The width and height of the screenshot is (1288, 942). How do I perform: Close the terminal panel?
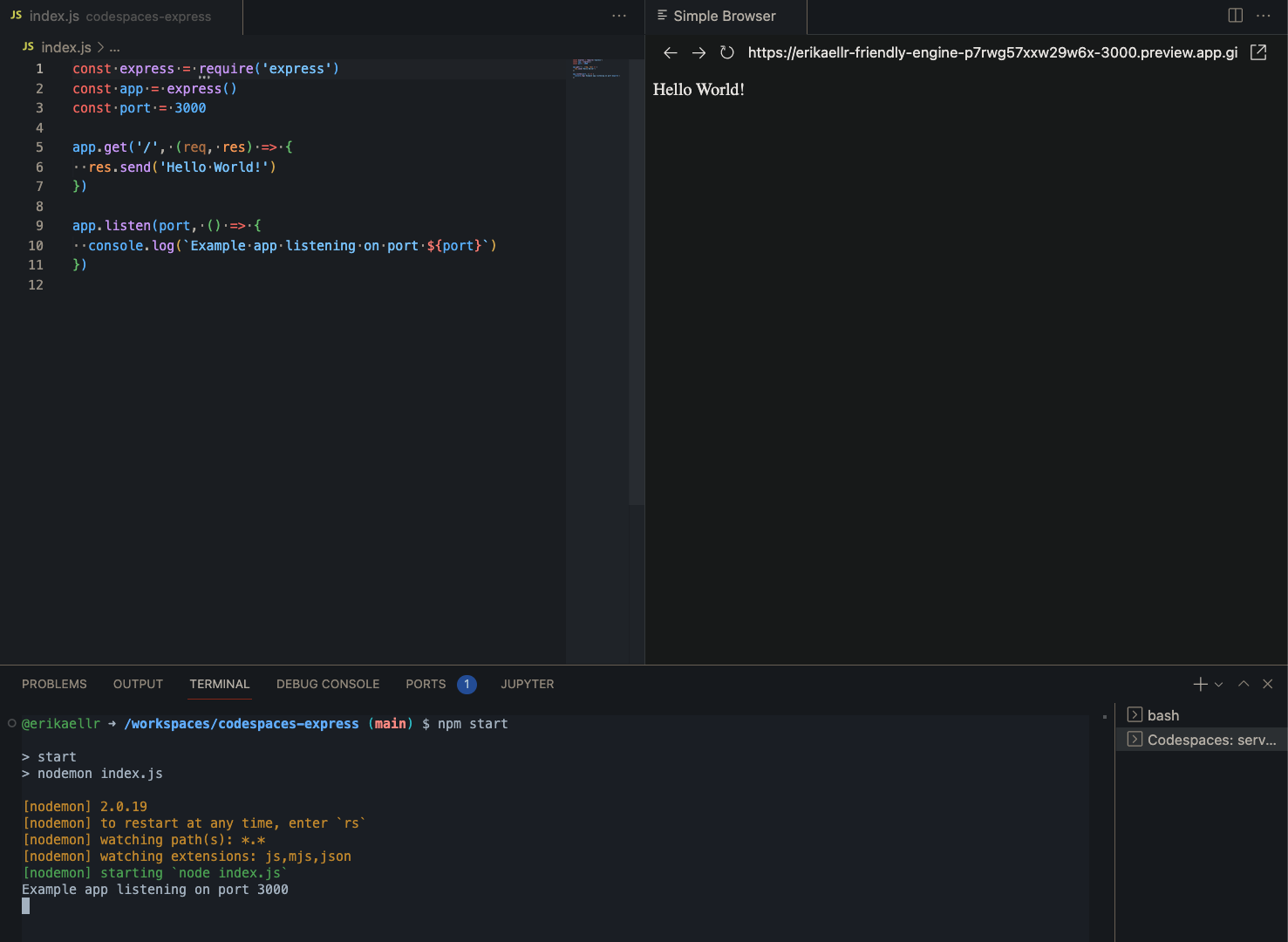pyautogui.click(x=1268, y=684)
